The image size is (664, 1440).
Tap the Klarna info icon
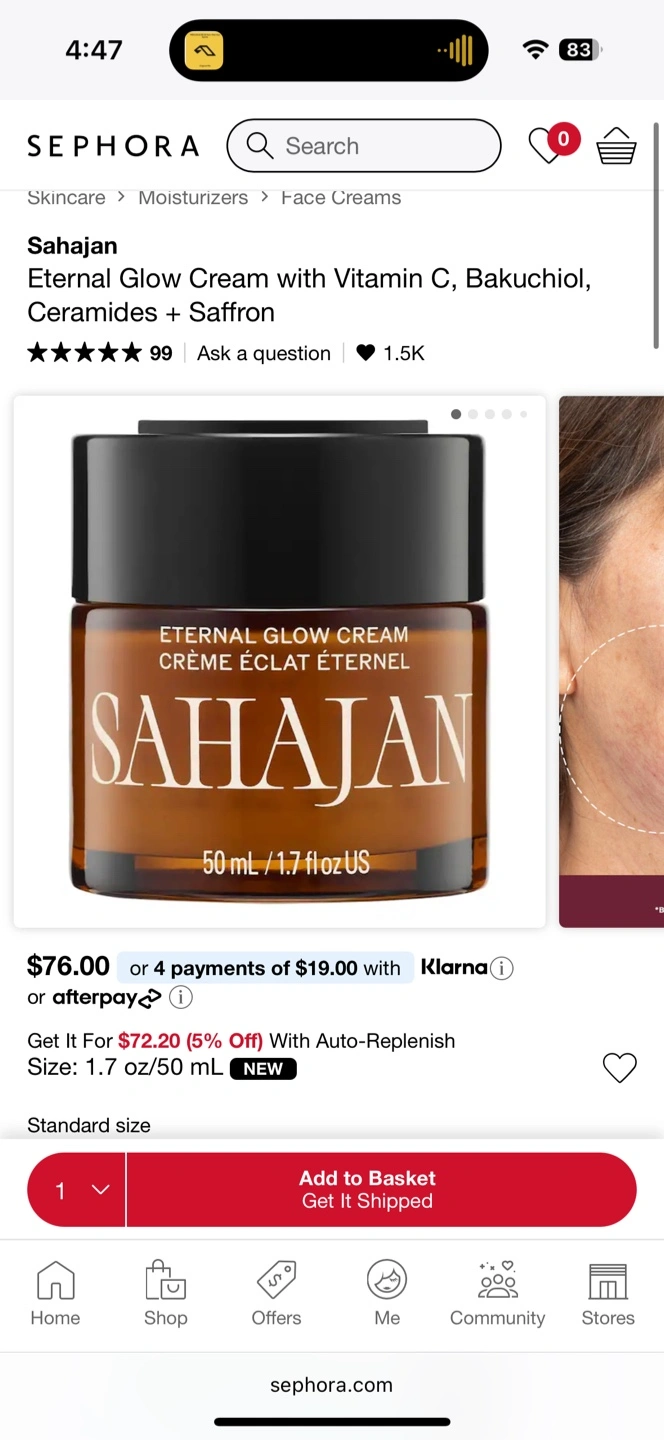502,968
